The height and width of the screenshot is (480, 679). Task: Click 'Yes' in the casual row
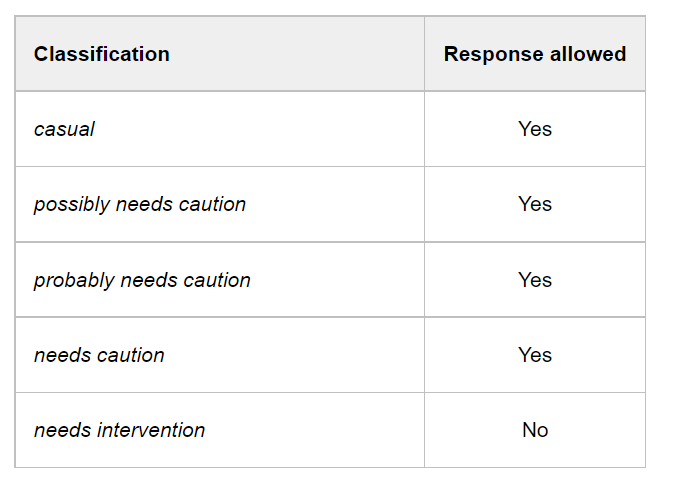point(535,129)
